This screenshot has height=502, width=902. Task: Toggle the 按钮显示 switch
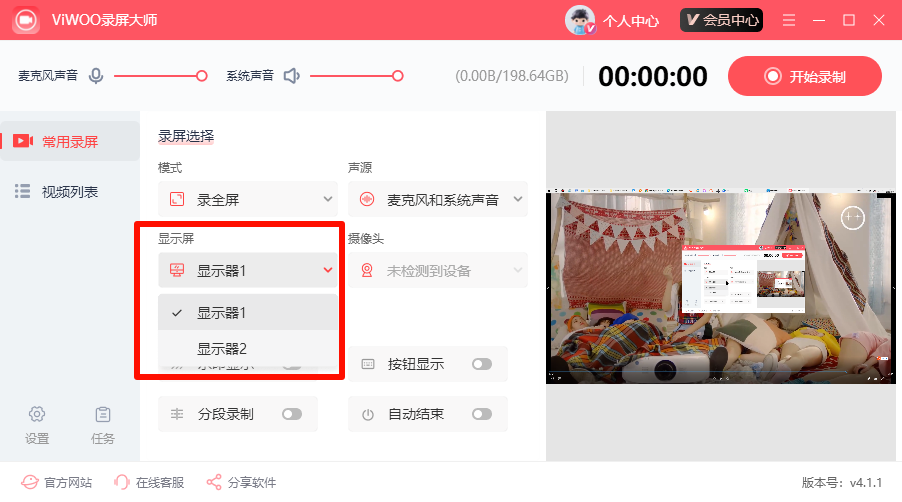(x=482, y=364)
